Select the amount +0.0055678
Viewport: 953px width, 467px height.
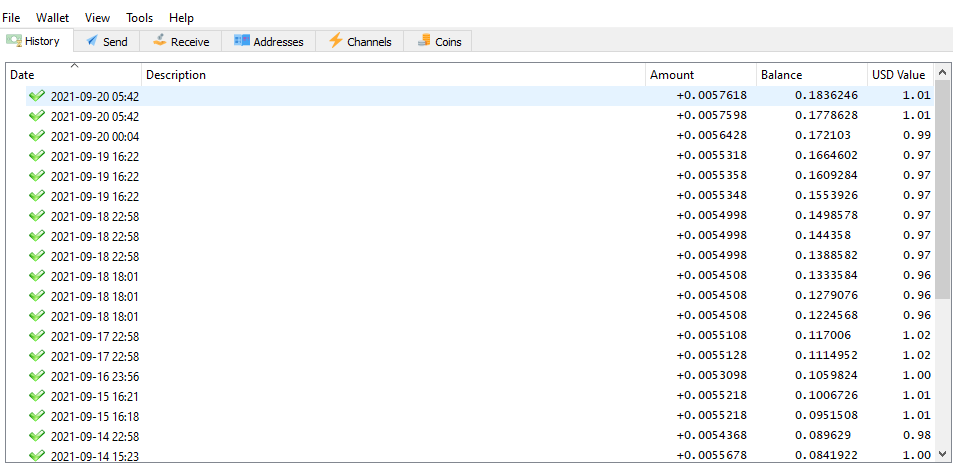click(712, 455)
